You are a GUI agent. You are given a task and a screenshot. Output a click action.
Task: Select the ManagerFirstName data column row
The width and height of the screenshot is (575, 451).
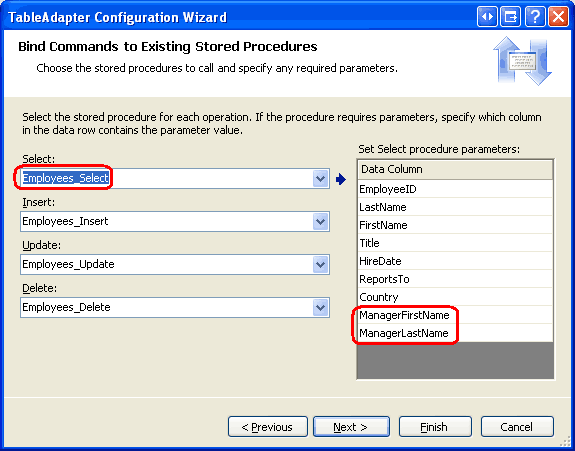[455, 315]
